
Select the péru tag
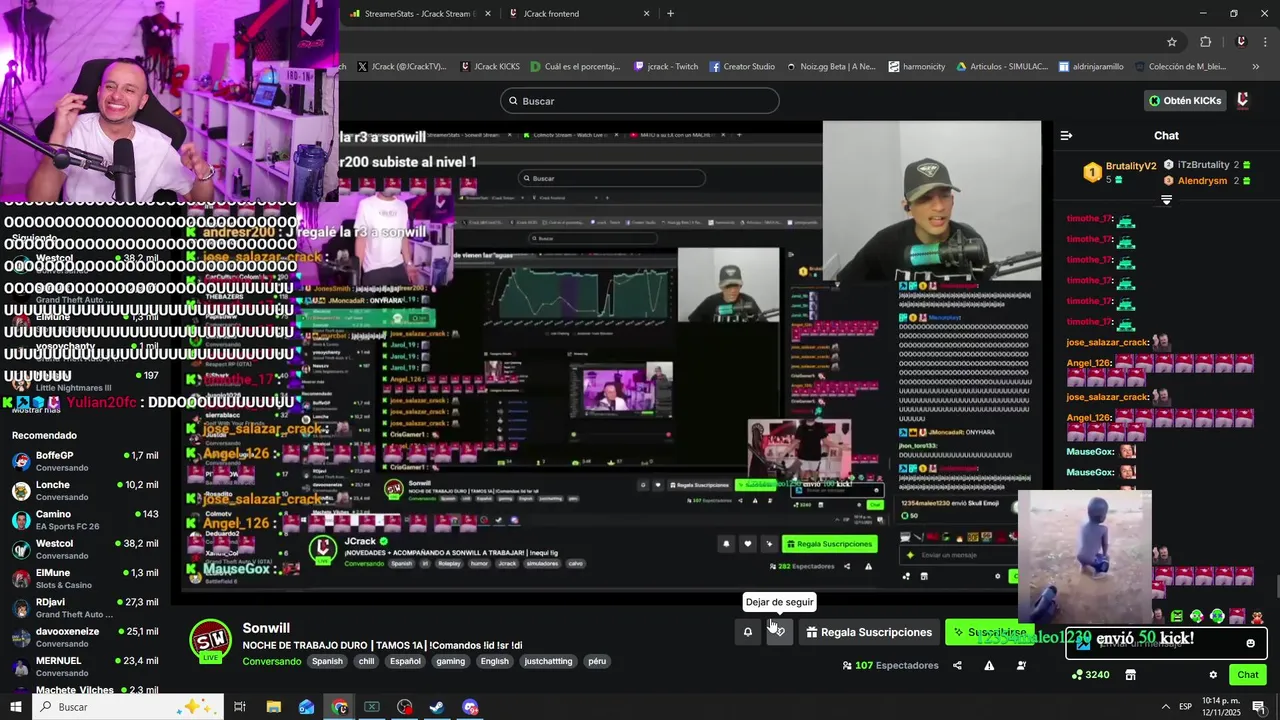(597, 661)
